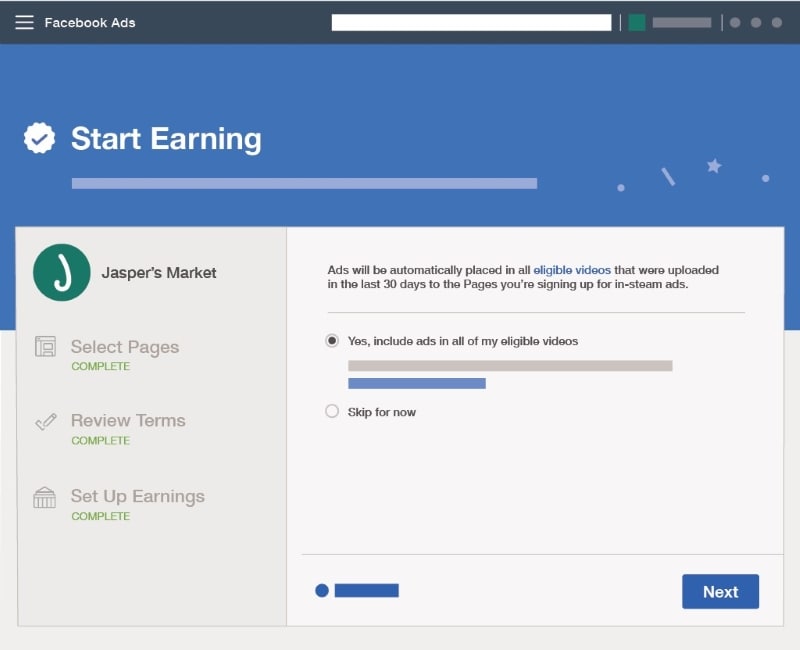Click the green account square in header
Viewport: 800px width, 650px height.
pyautogui.click(x=637, y=22)
